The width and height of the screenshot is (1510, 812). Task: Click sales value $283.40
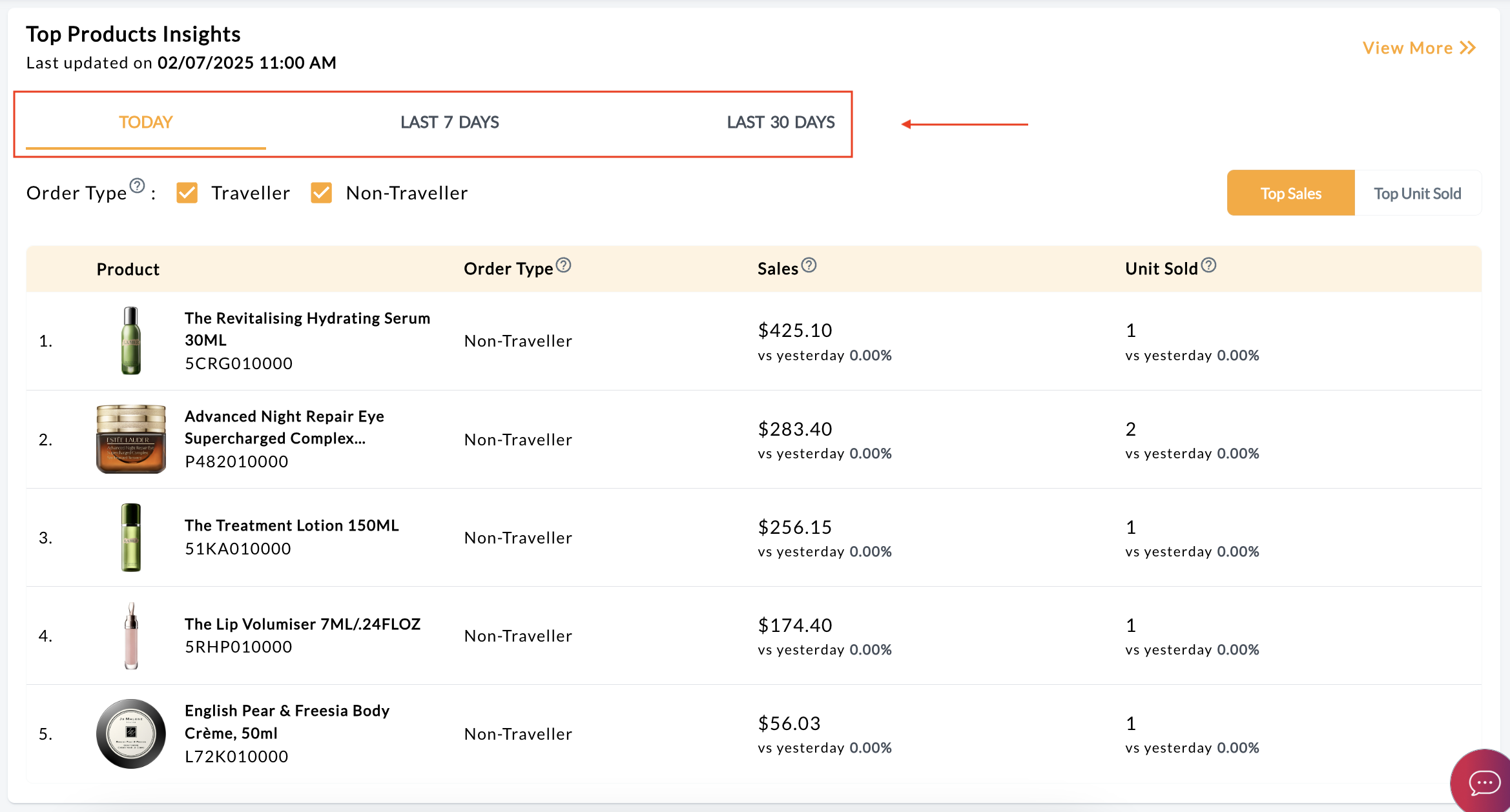[x=795, y=429]
